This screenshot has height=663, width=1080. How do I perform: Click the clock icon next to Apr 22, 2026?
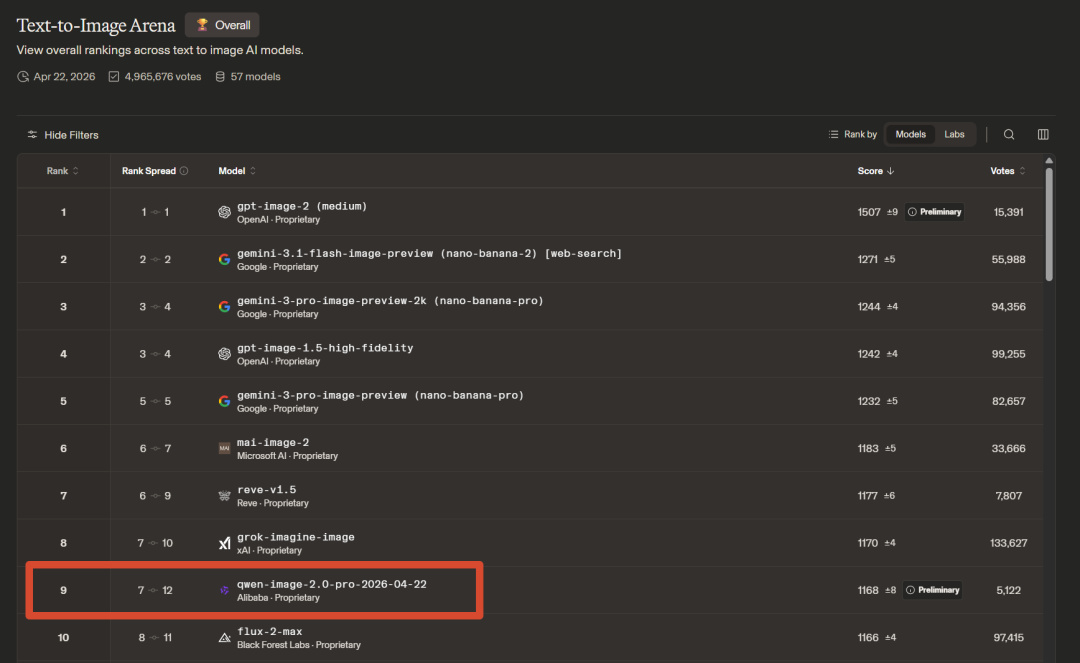23,76
